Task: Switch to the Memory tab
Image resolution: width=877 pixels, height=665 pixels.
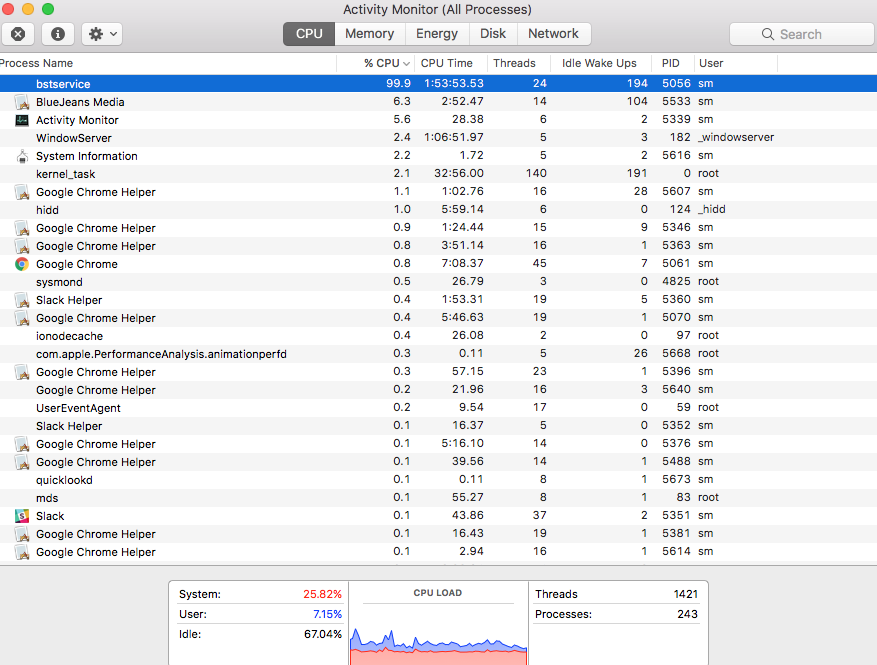Action: click(369, 34)
